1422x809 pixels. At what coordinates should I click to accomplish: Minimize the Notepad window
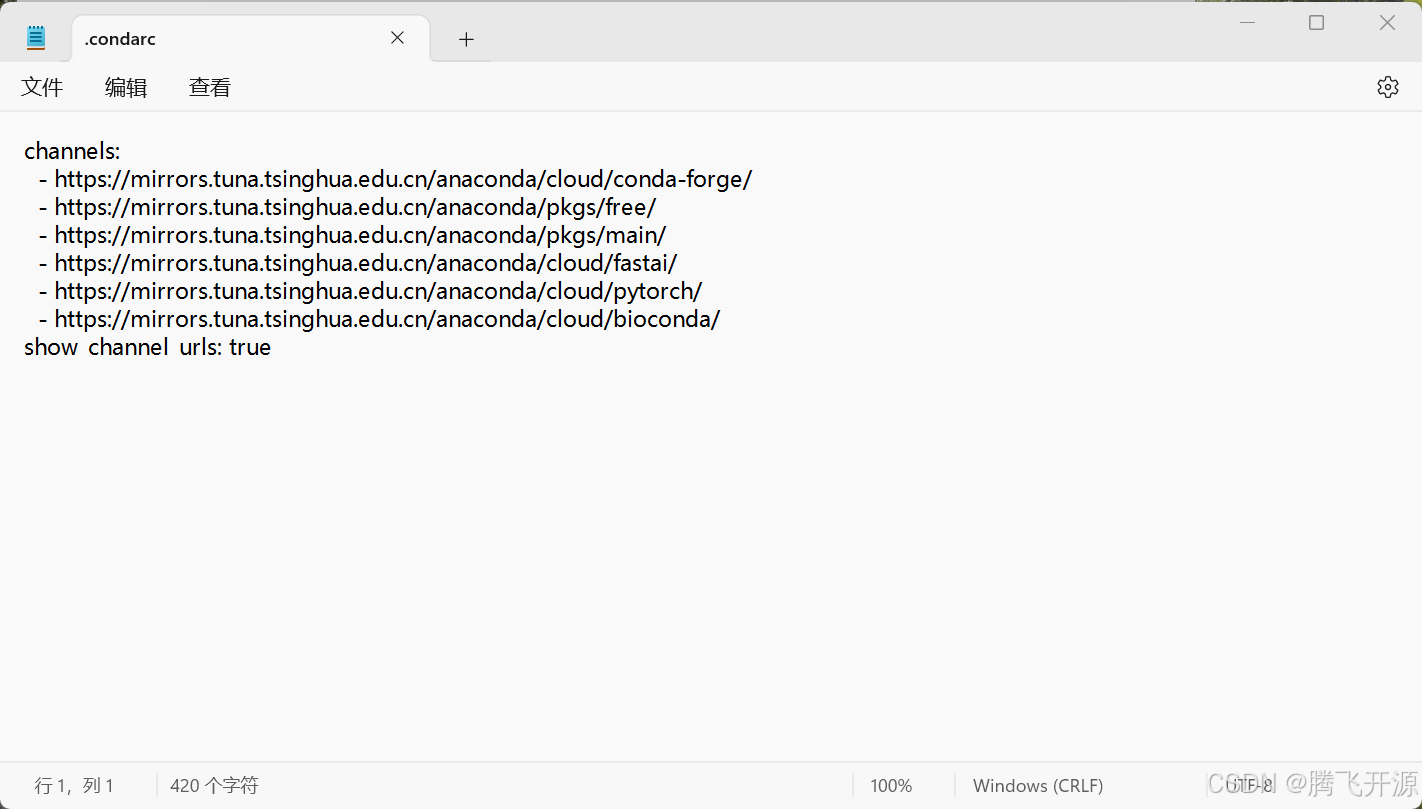[x=1247, y=23]
